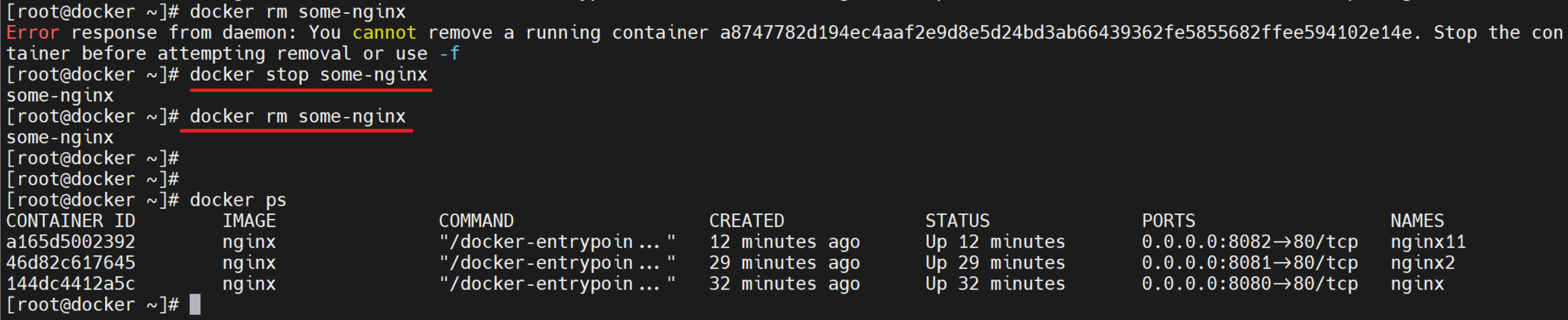
Task: Click the CONTAINER ID column header
Action: (70, 221)
